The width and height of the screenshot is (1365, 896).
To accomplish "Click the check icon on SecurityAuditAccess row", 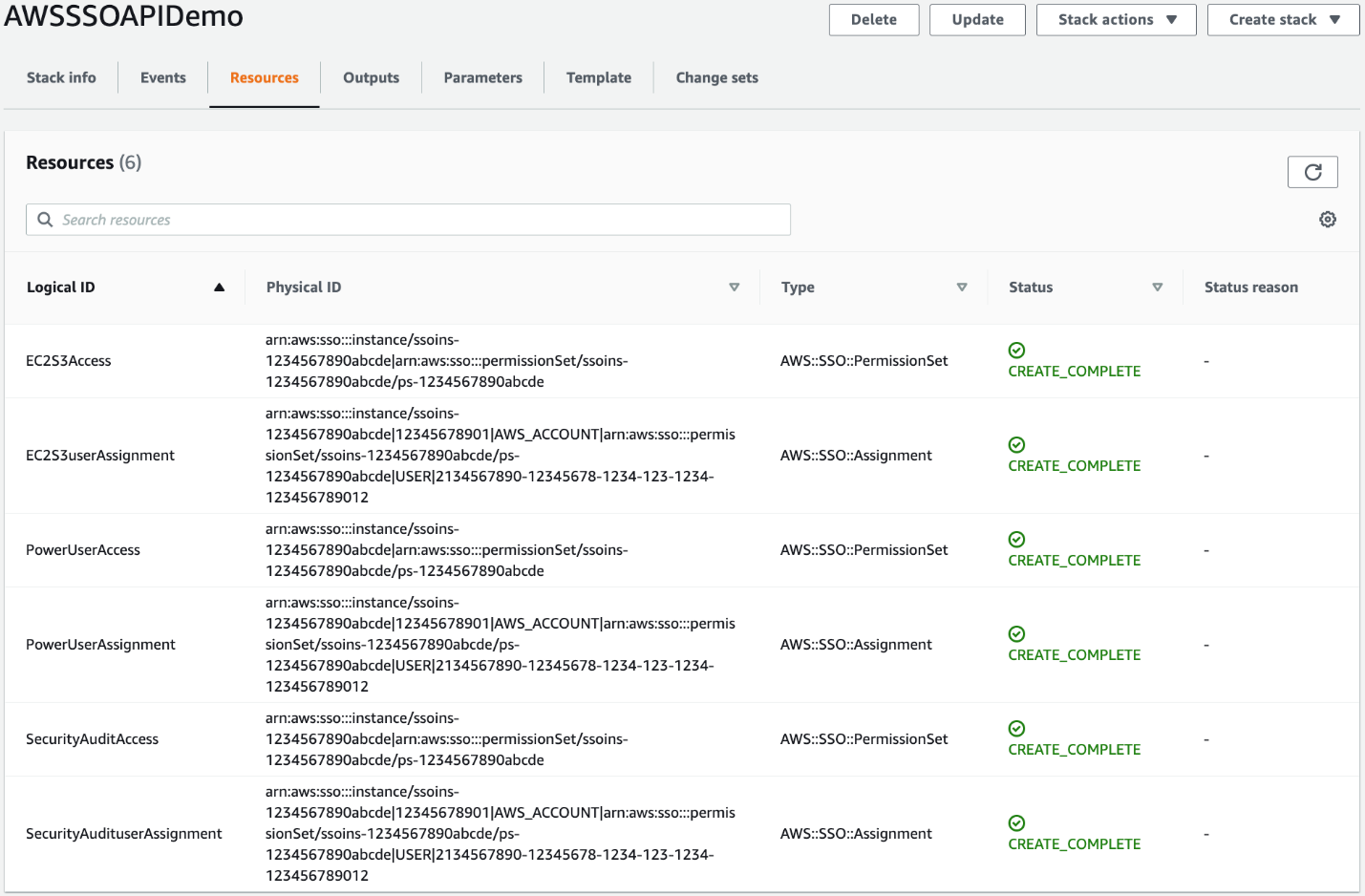I will [x=1015, y=728].
